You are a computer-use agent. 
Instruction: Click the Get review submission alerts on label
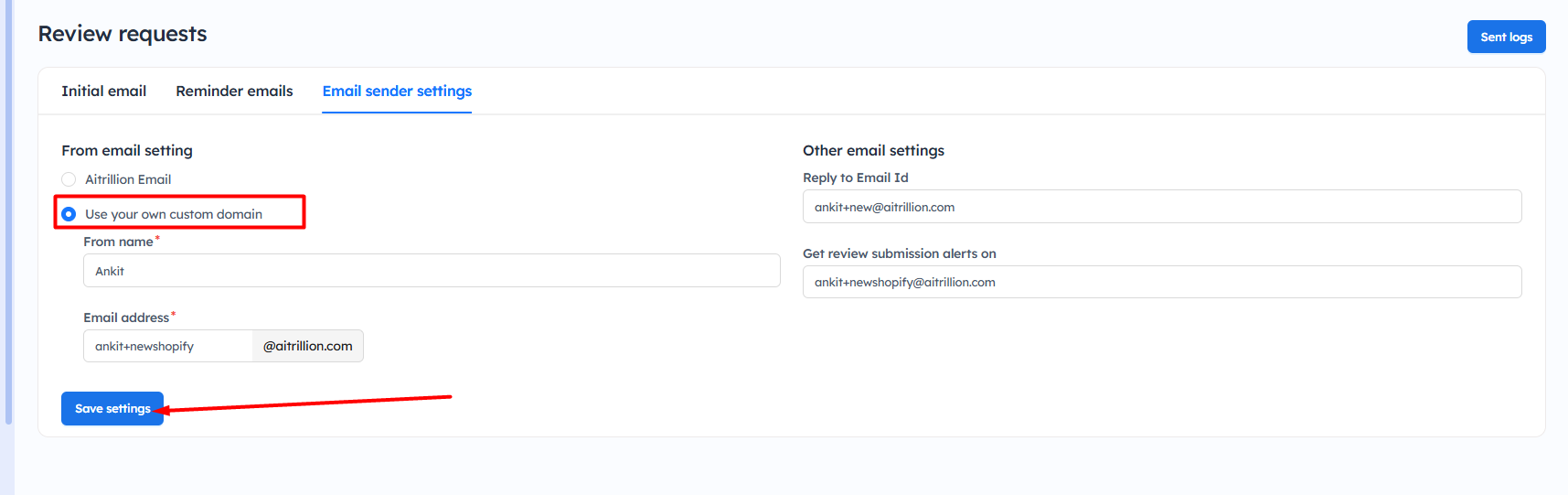click(899, 253)
